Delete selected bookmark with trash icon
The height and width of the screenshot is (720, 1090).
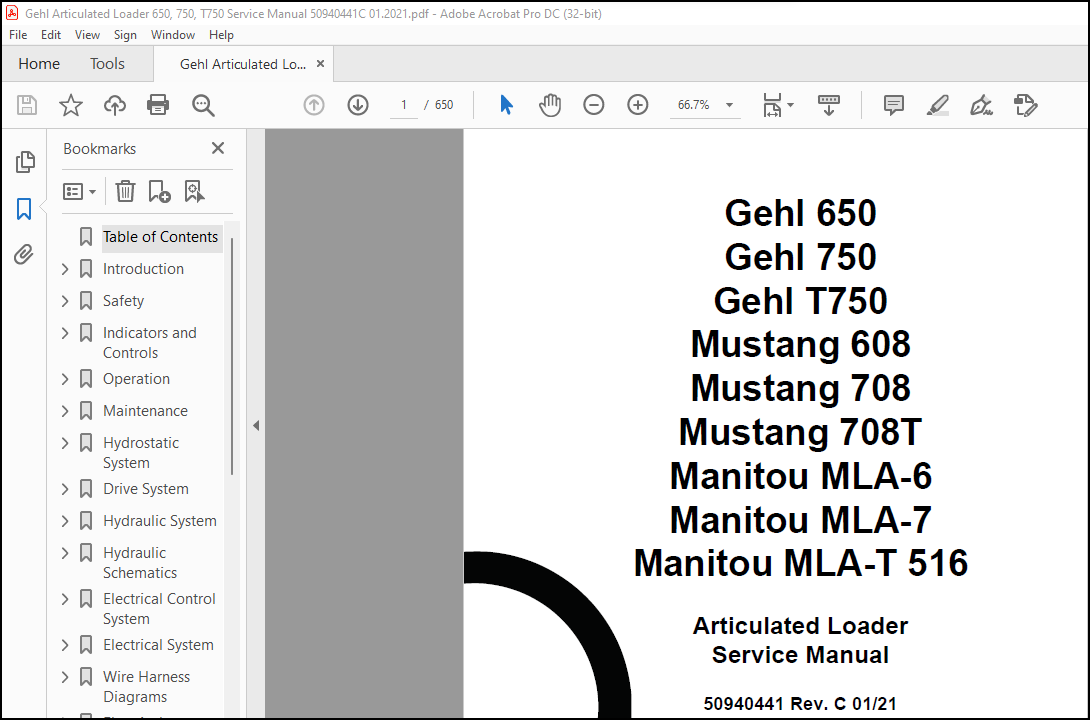(125, 191)
